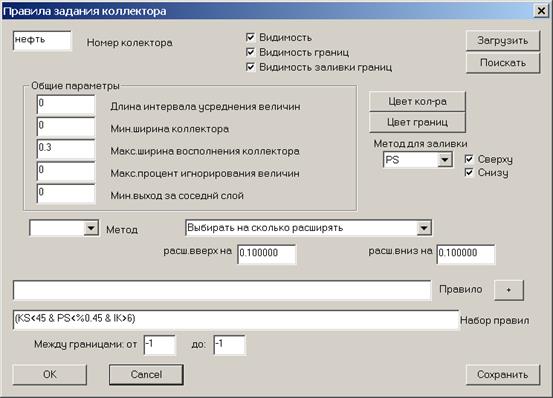Viewport: 553px width, 398px height.
Task: Click the расш.вниз на value field
Action: pos(466,254)
